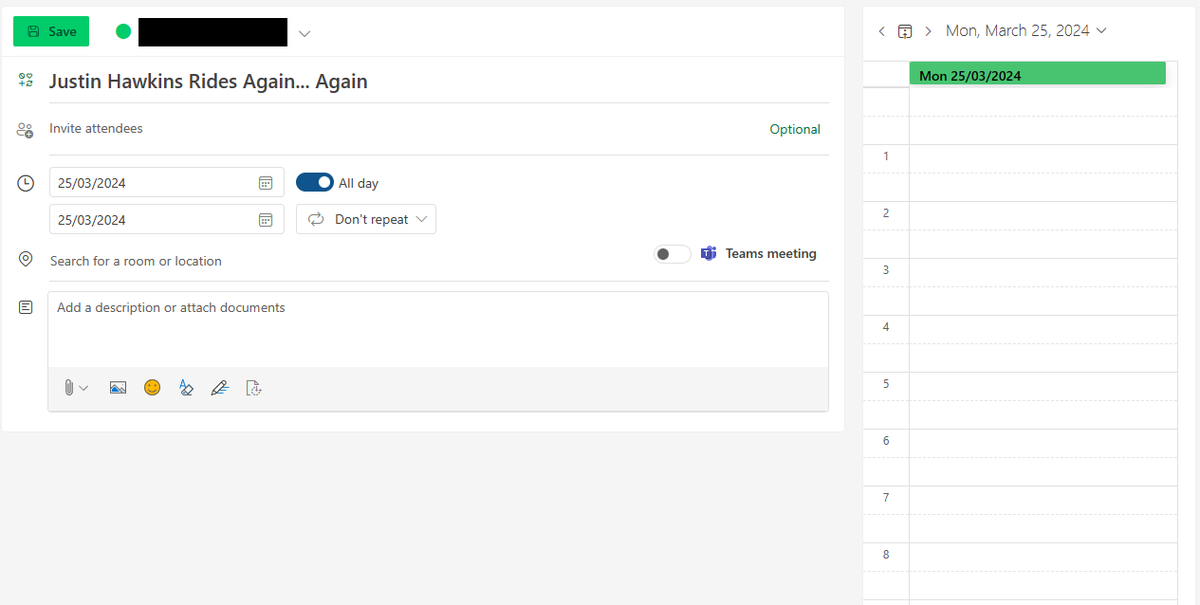Toggle the All day switch off
Image resolution: width=1200 pixels, height=605 pixels.
315,183
